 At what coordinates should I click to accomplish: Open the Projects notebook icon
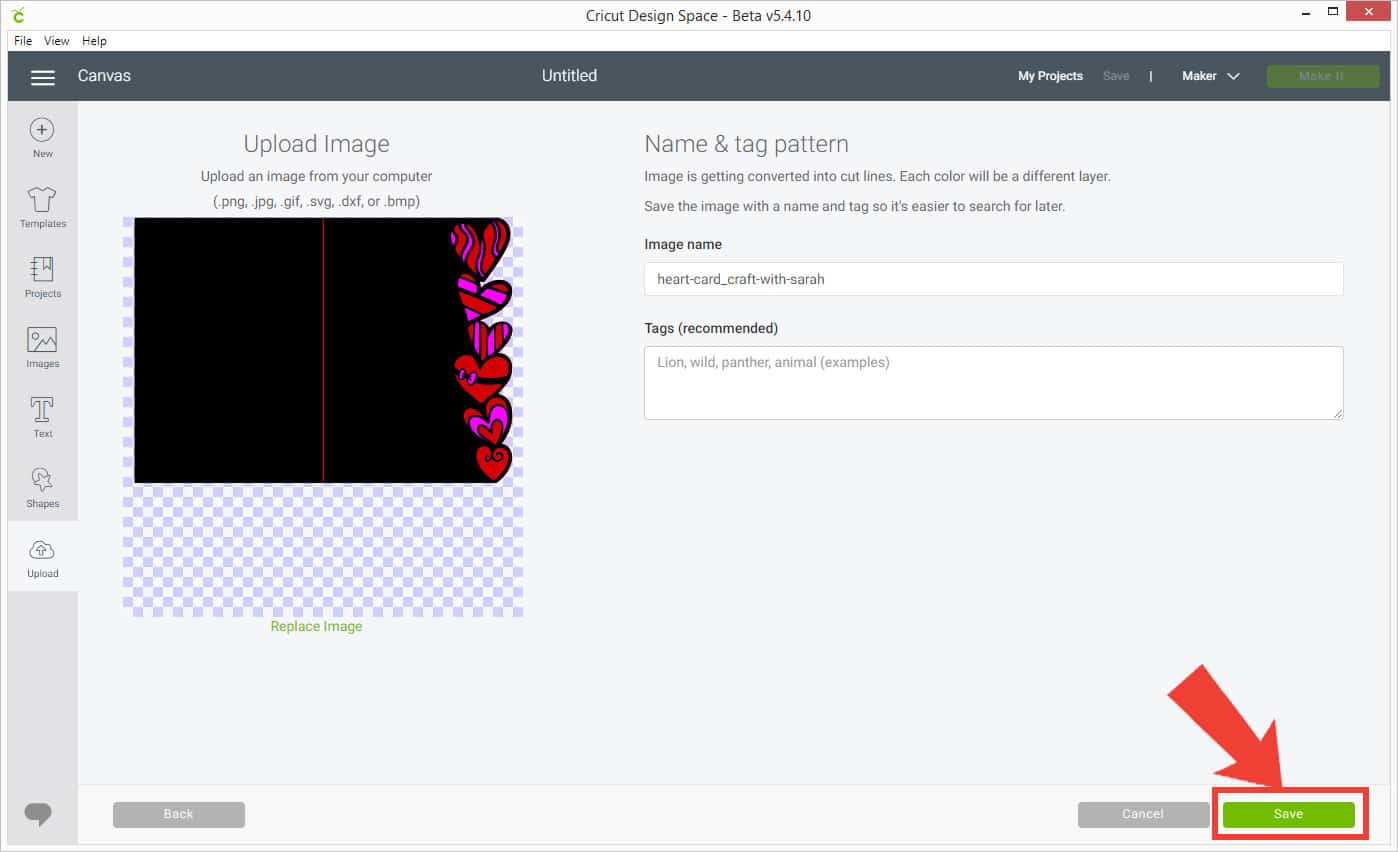point(42,269)
